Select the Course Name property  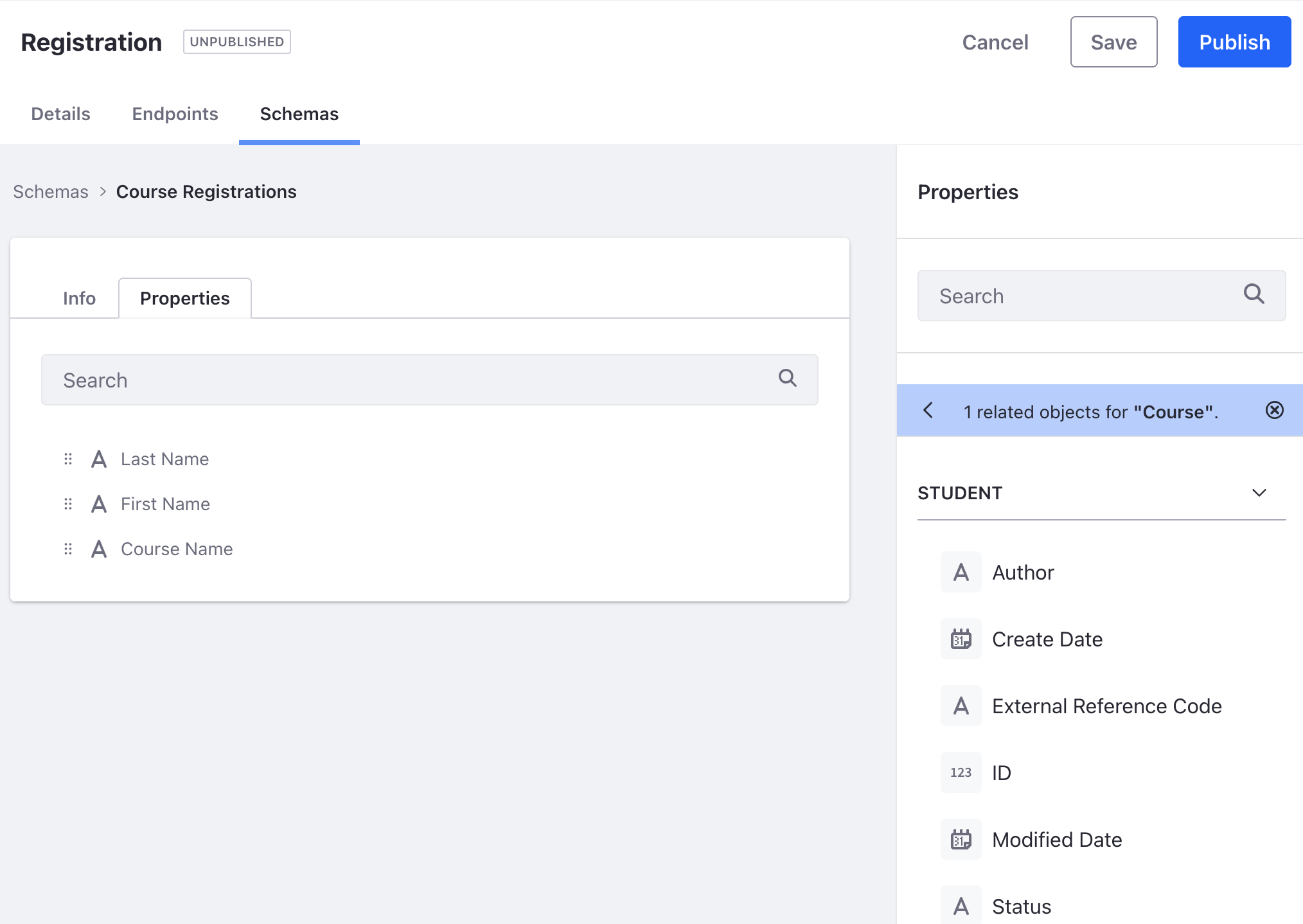coord(177,549)
